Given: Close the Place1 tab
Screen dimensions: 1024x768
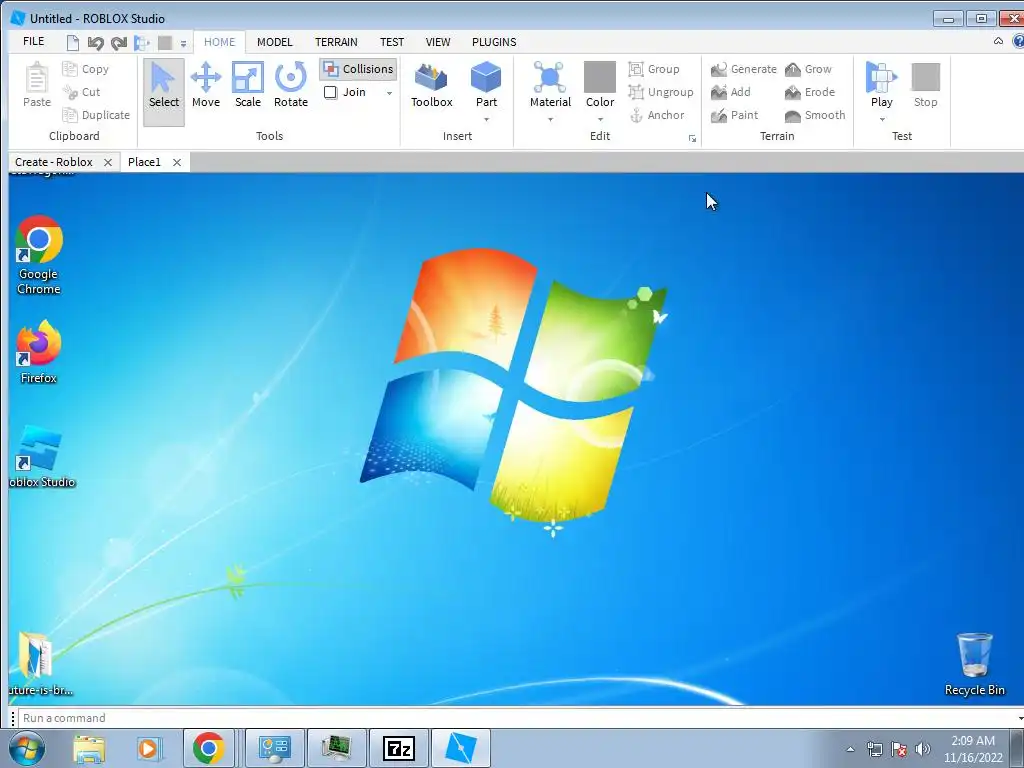Looking at the screenshot, I should pyautogui.click(x=176, y=162).
